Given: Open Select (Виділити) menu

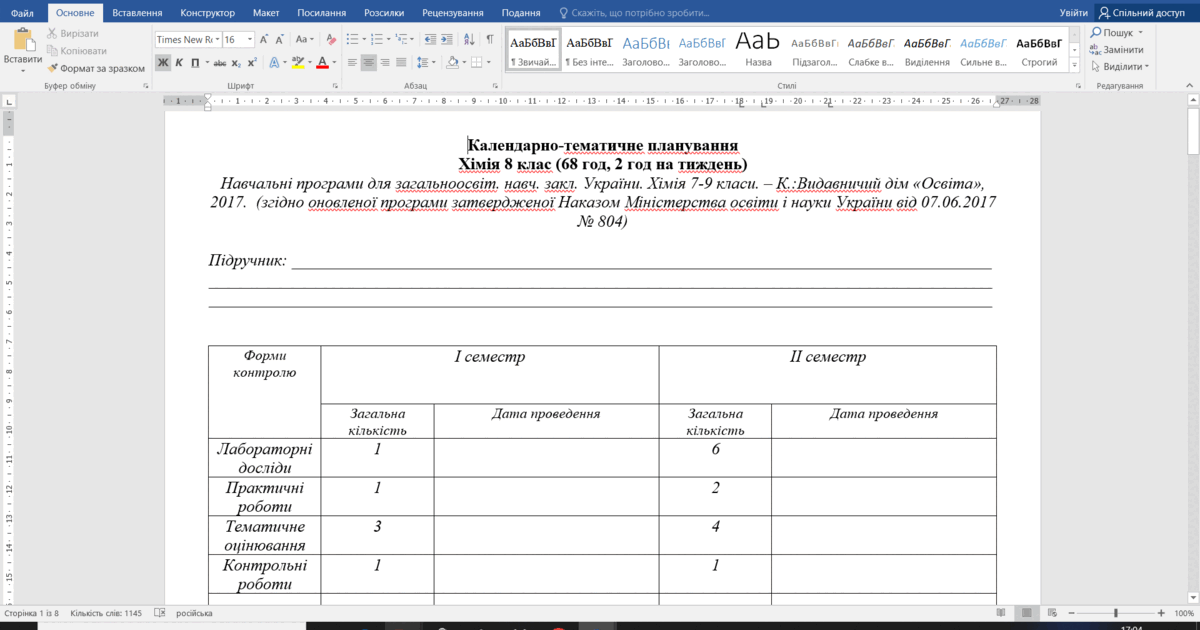Looking at the screenshot, I should click(x=1120, y=66).
